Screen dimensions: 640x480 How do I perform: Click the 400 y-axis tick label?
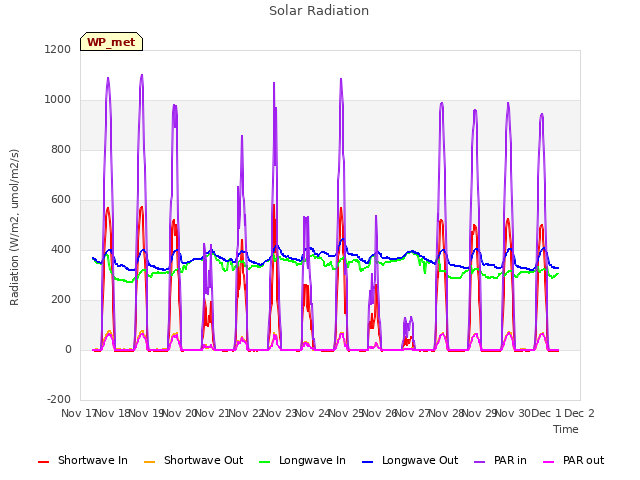(x=61, y=249)
